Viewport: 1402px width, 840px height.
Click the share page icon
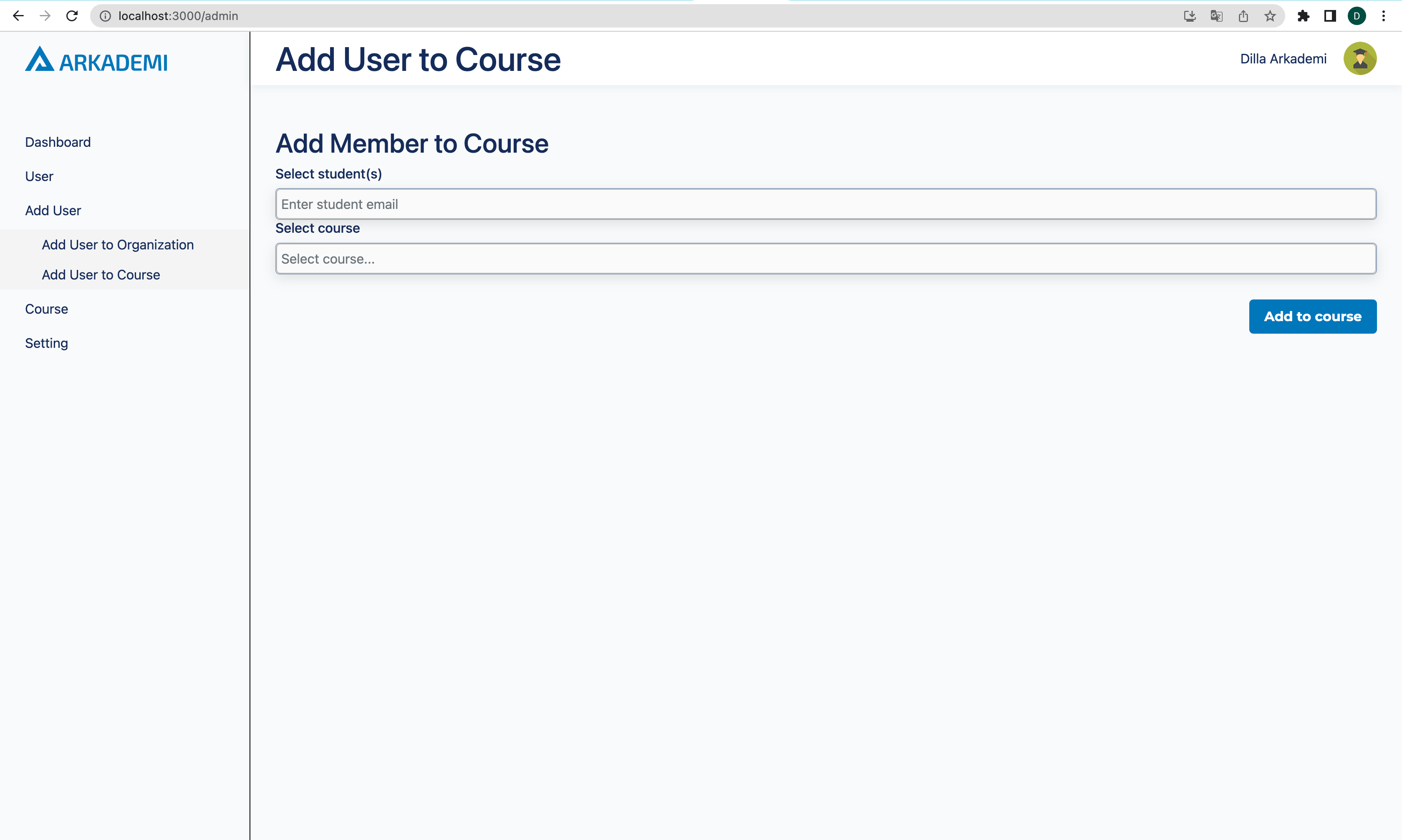(1243, 16)
